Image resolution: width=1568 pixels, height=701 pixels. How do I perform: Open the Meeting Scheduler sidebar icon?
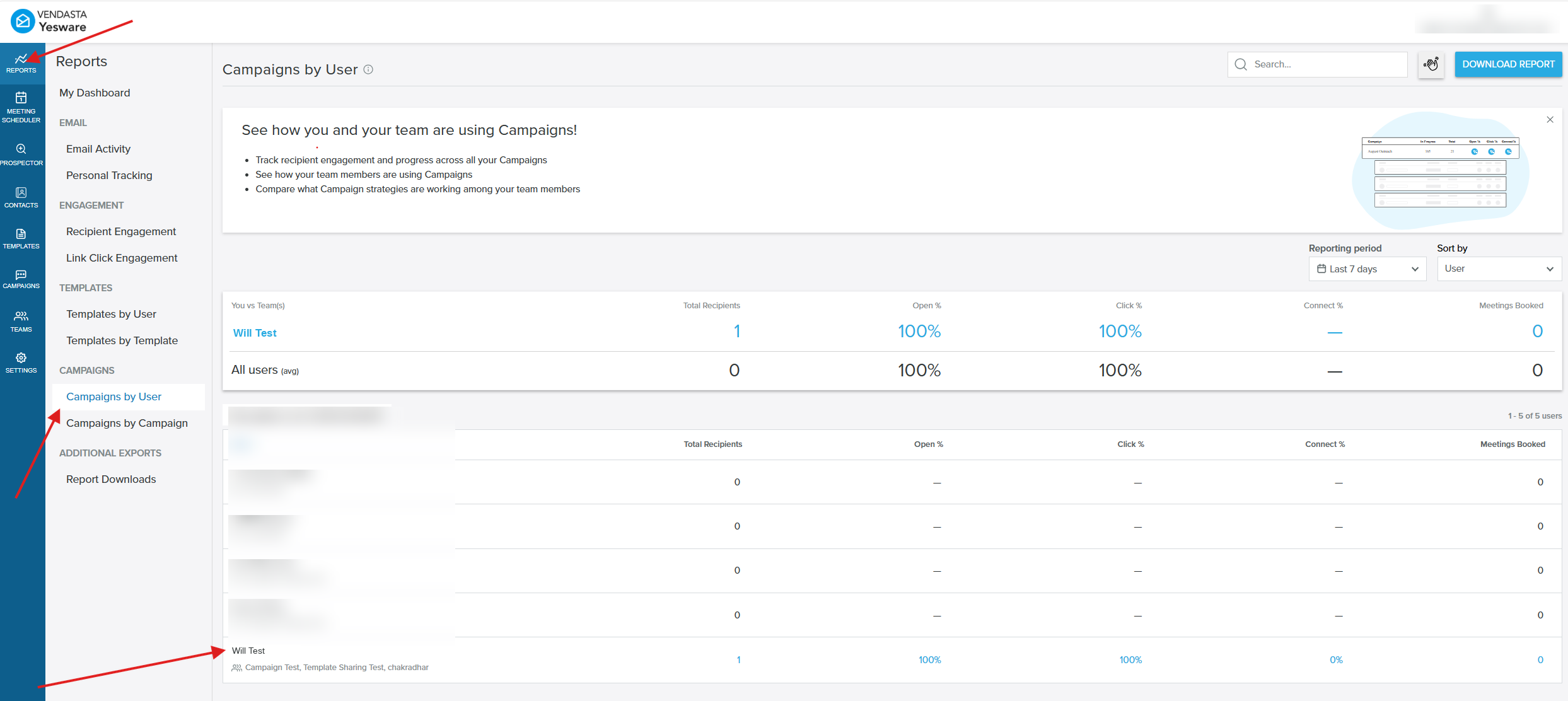(21, 107)
